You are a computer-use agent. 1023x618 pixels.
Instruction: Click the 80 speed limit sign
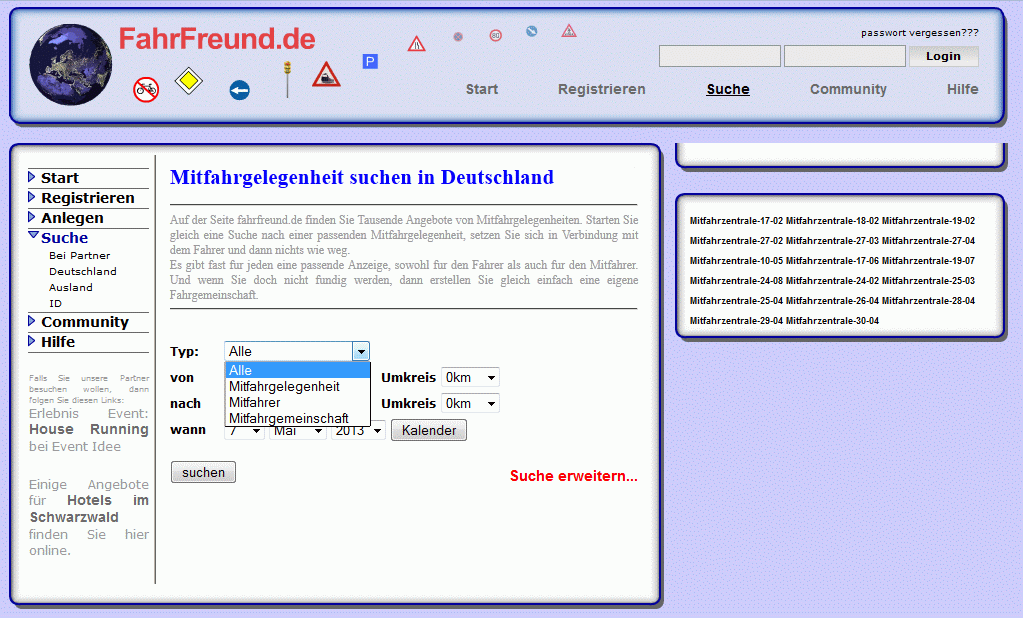coord(495,36)
